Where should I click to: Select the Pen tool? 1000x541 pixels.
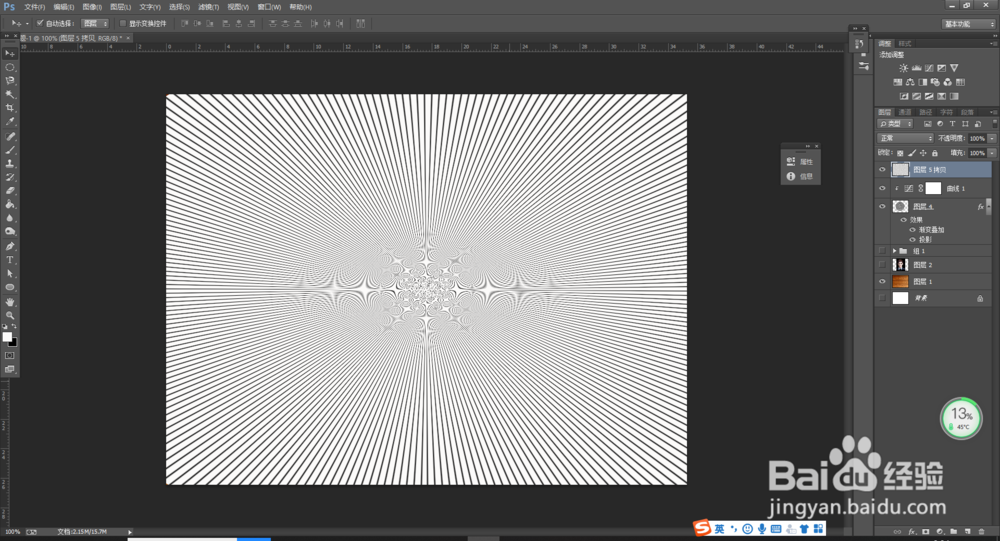[x=10, y=246]
